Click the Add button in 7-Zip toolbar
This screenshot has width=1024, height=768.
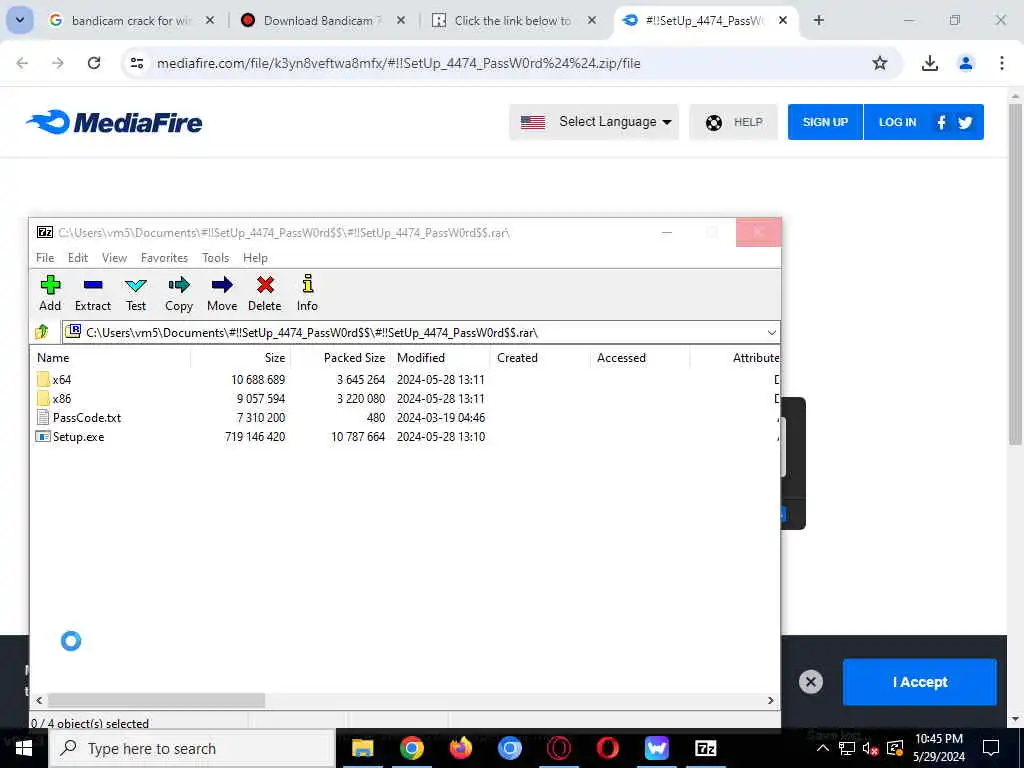pos(50,293)
